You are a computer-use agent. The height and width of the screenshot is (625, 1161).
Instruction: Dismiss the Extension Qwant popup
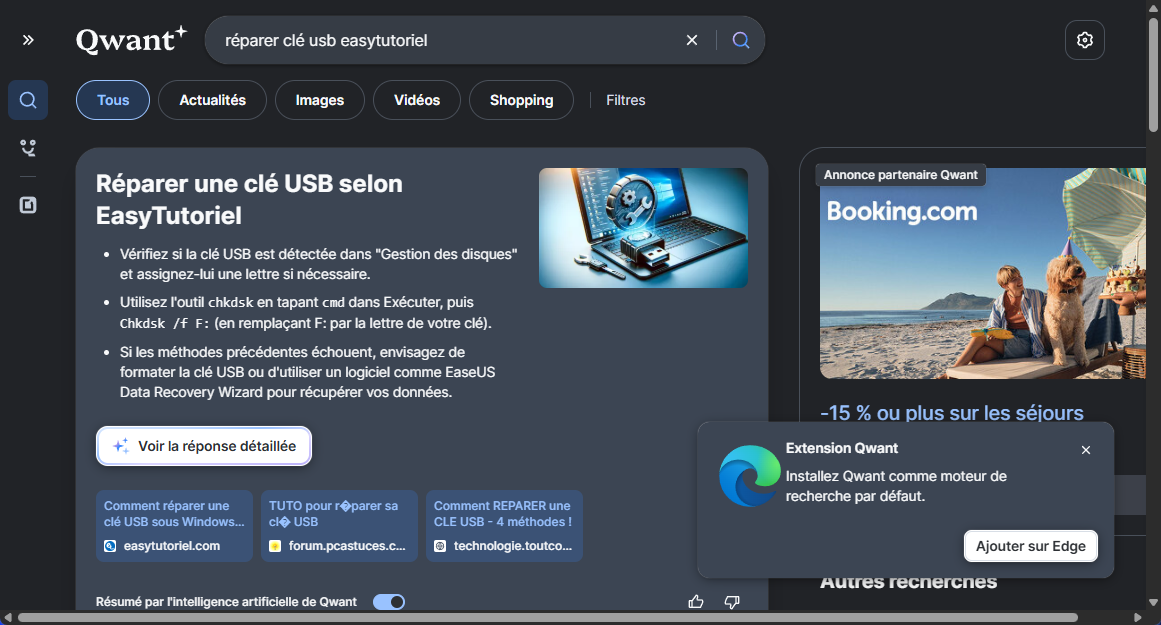[1085, 450]
